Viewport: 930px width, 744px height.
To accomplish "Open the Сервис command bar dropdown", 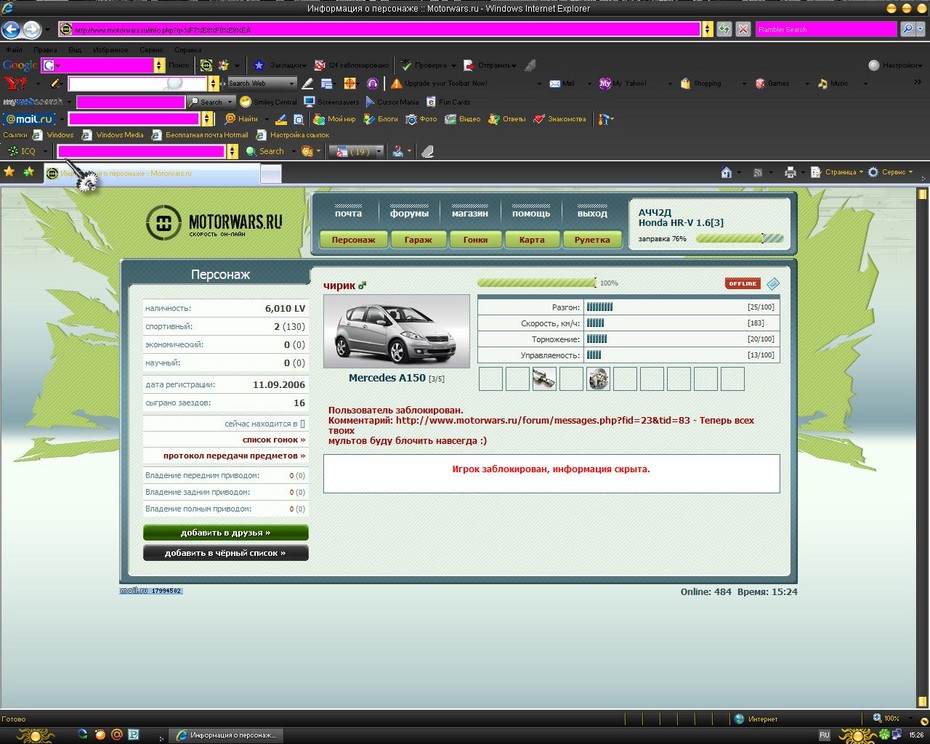I will 890,172.
